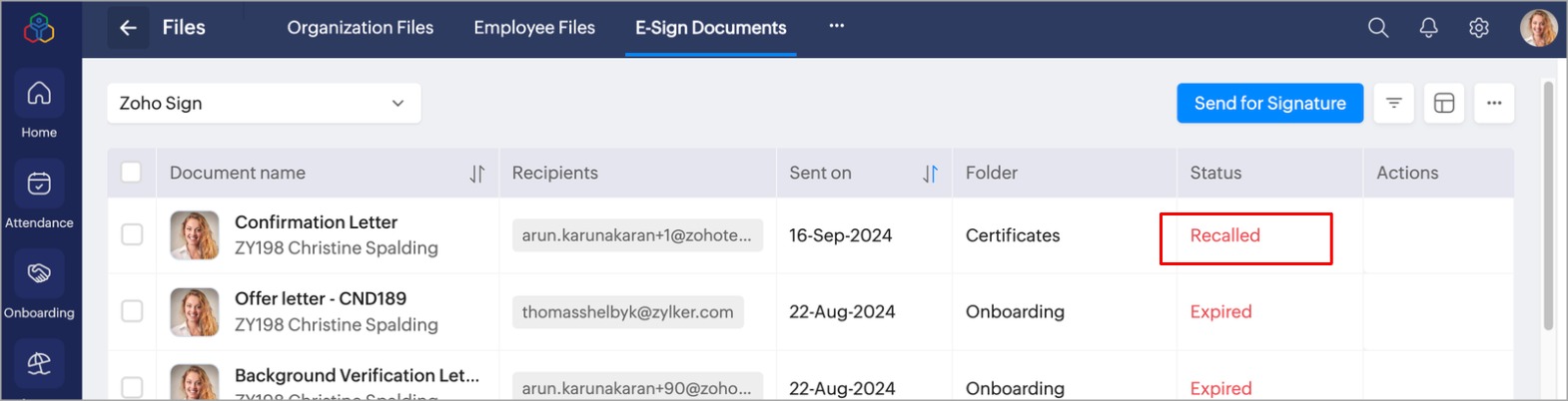1568x401 pixels.
Task: Check the Offer letter - CND189 checkbox
Action: coord(132,311)
